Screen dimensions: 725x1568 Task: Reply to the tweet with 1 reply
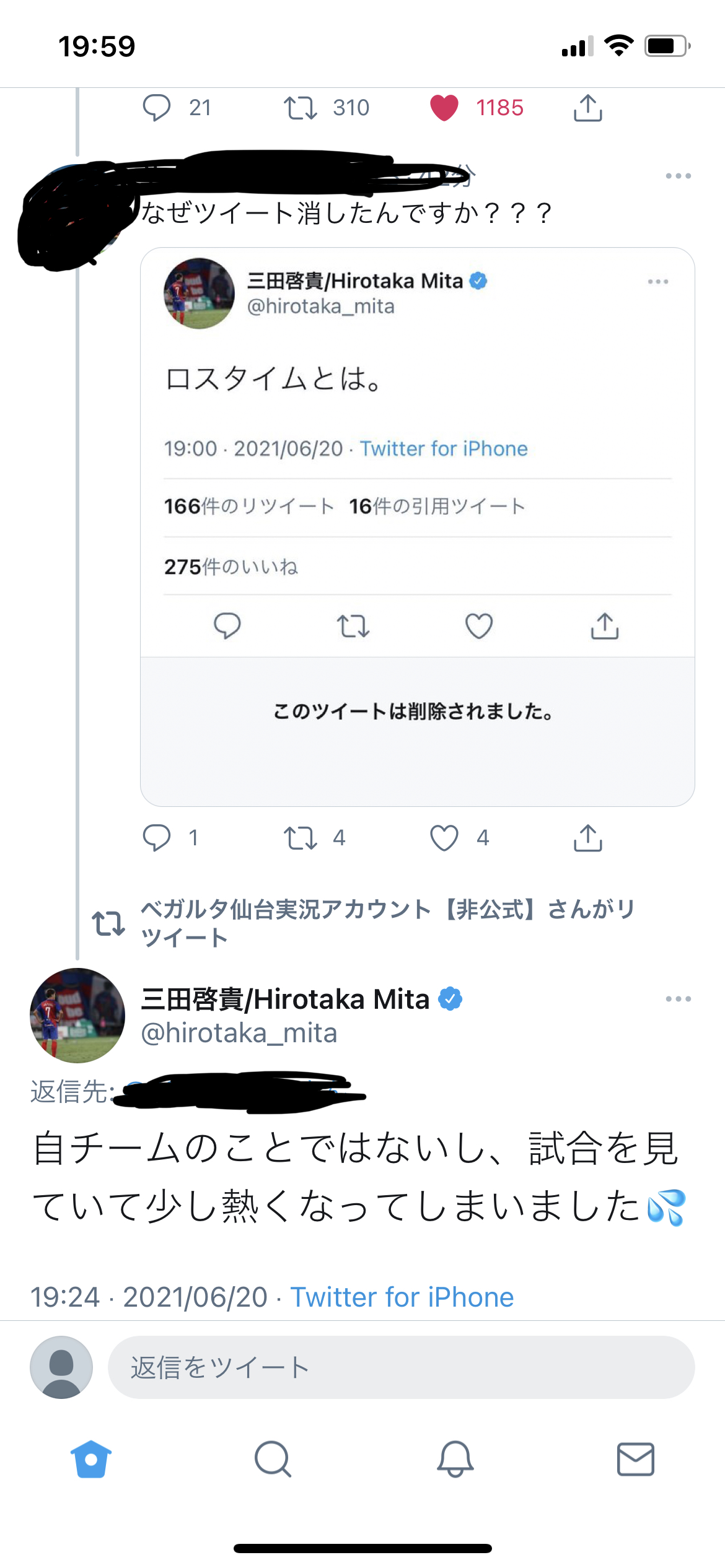(156, 838)
